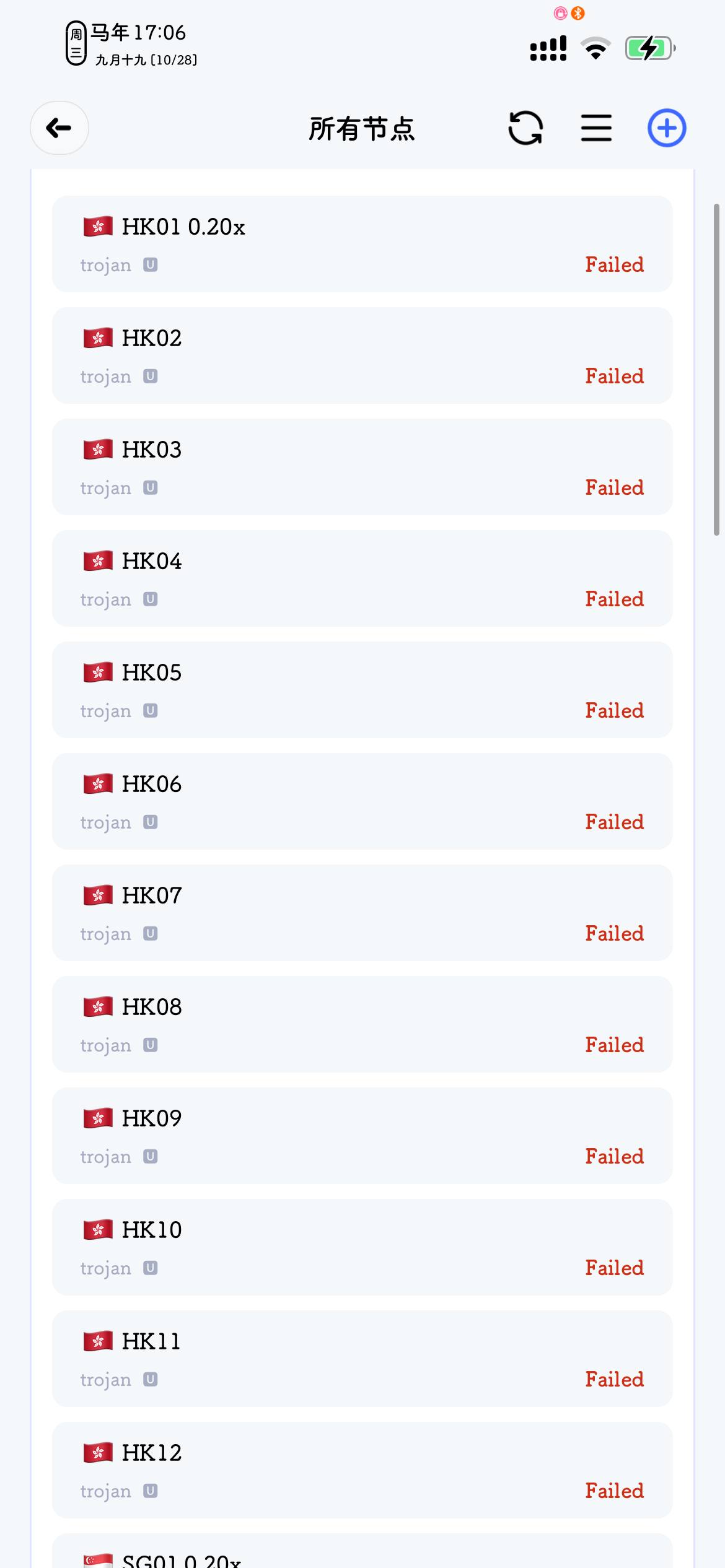The image size is (725, 1568).
Task: Tap the battery charging indicator
Action: (x=650, y=48)
